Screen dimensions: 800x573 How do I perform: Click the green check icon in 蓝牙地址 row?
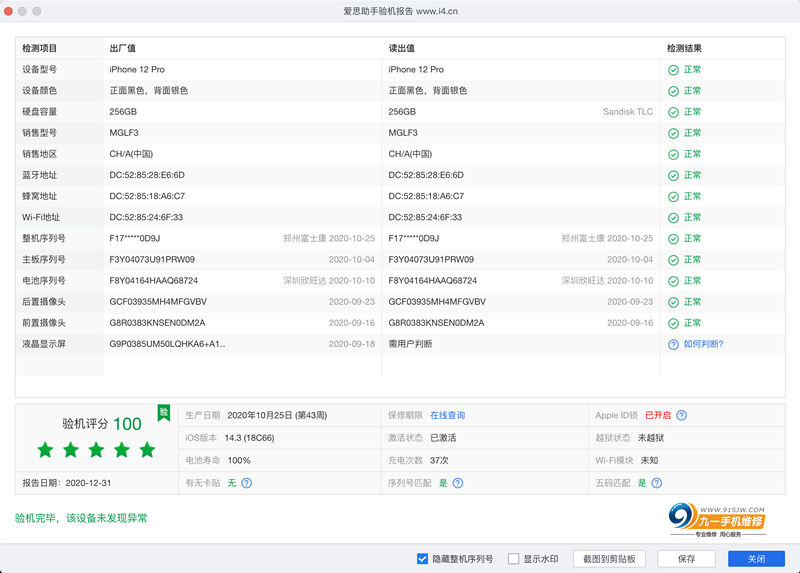click(673, 176)
